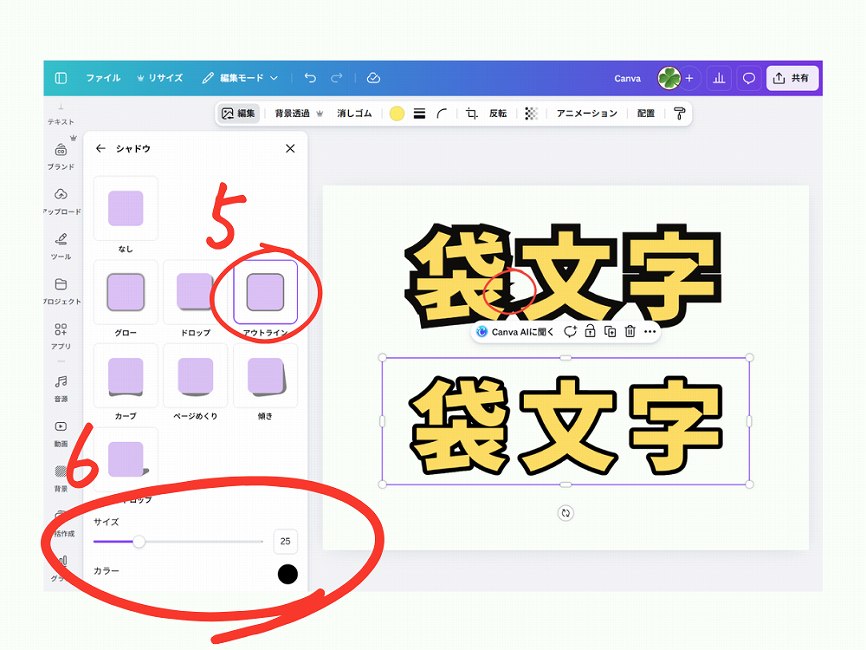Open the アニメーション tab in toolbar

[587, 114]
